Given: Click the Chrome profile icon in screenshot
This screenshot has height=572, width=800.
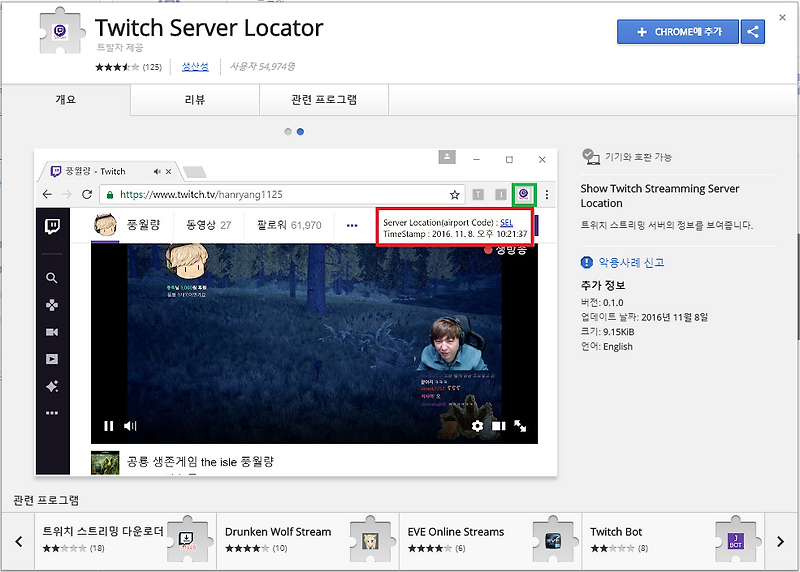Looking at the screenshot, I should tap(447, 157).
